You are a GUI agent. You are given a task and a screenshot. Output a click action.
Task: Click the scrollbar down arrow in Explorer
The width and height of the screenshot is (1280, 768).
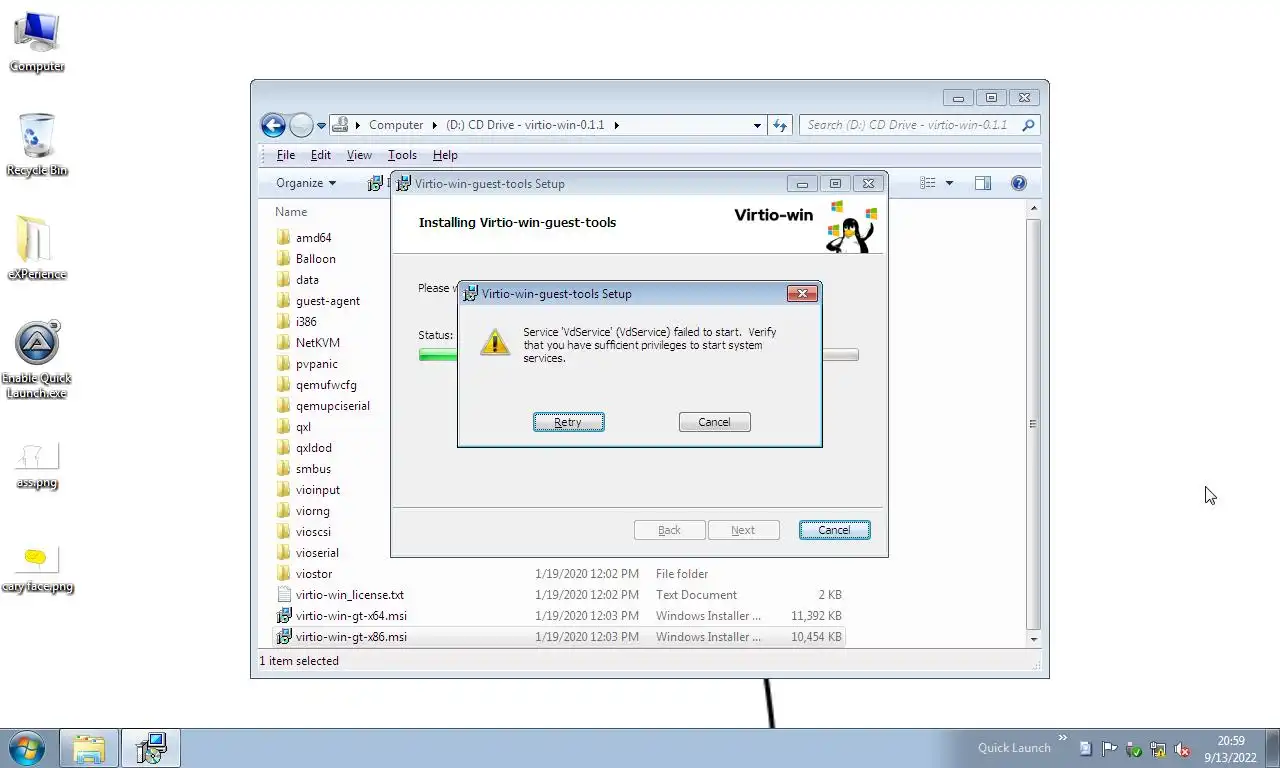click(1034, 639)
